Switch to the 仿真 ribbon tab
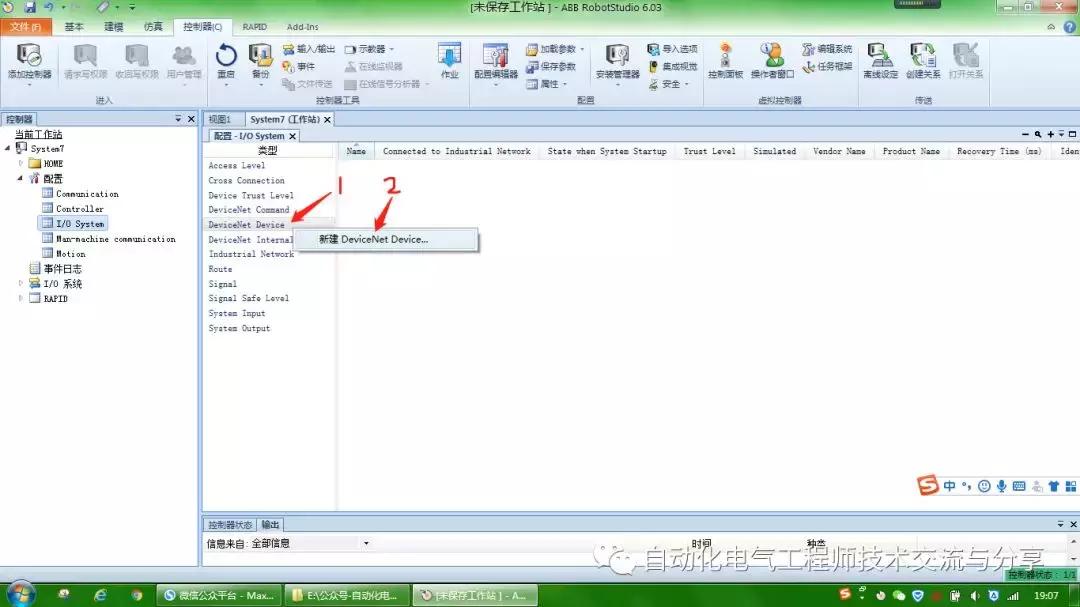Image resolution: width=1080 pixels, height=607 pixels. 153,27
